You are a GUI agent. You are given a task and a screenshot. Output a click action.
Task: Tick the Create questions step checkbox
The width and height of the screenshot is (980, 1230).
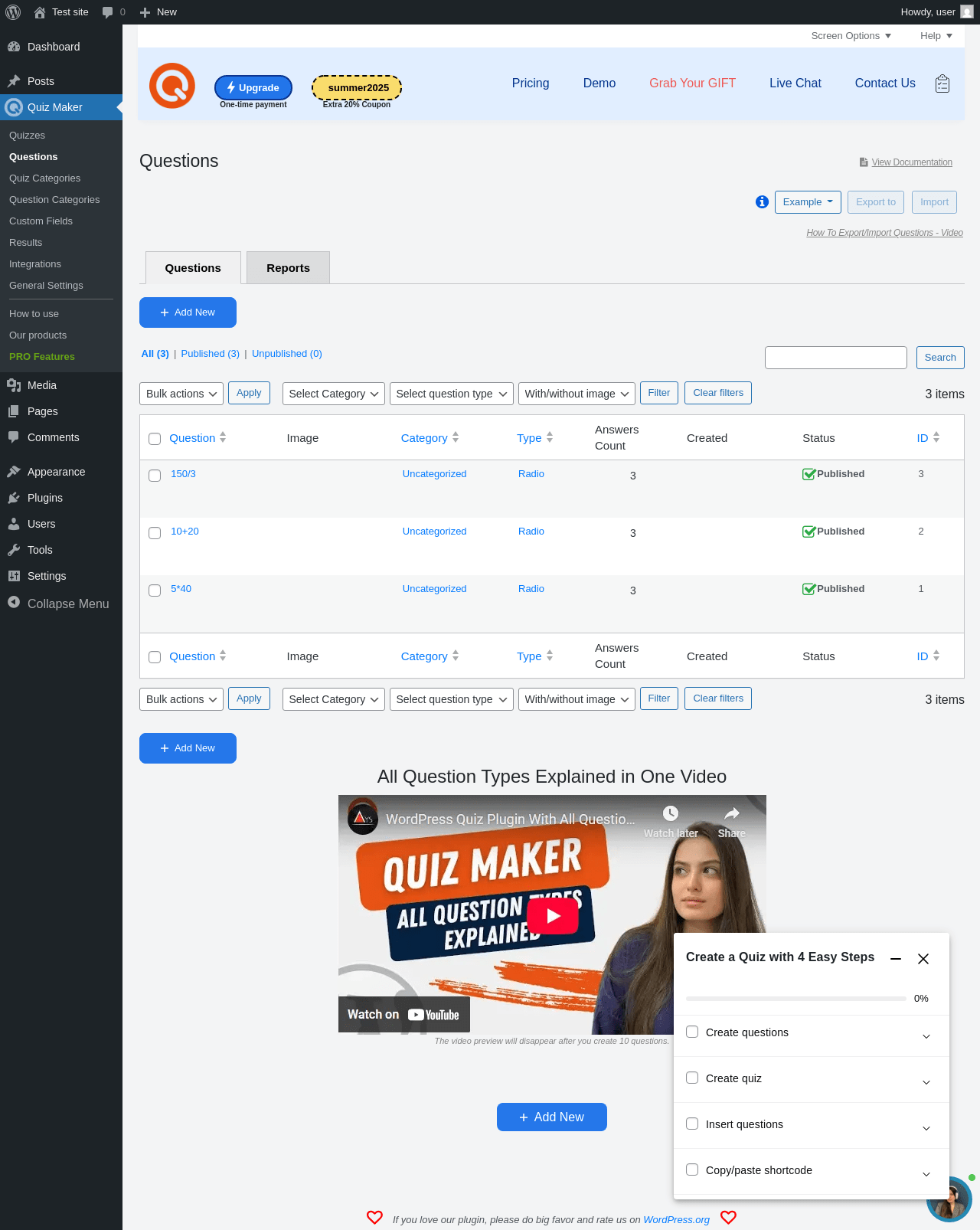click(x=692, y=1032)
